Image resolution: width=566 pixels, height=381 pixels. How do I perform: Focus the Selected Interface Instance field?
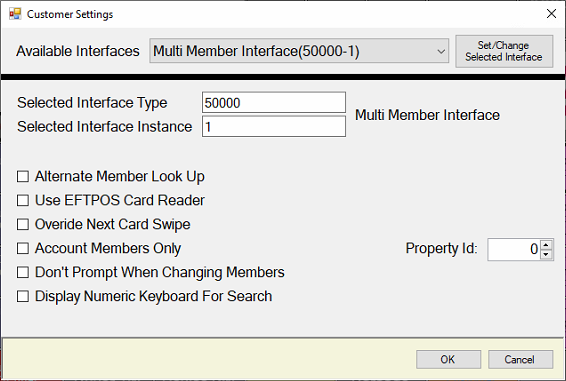tap(274, 126)
